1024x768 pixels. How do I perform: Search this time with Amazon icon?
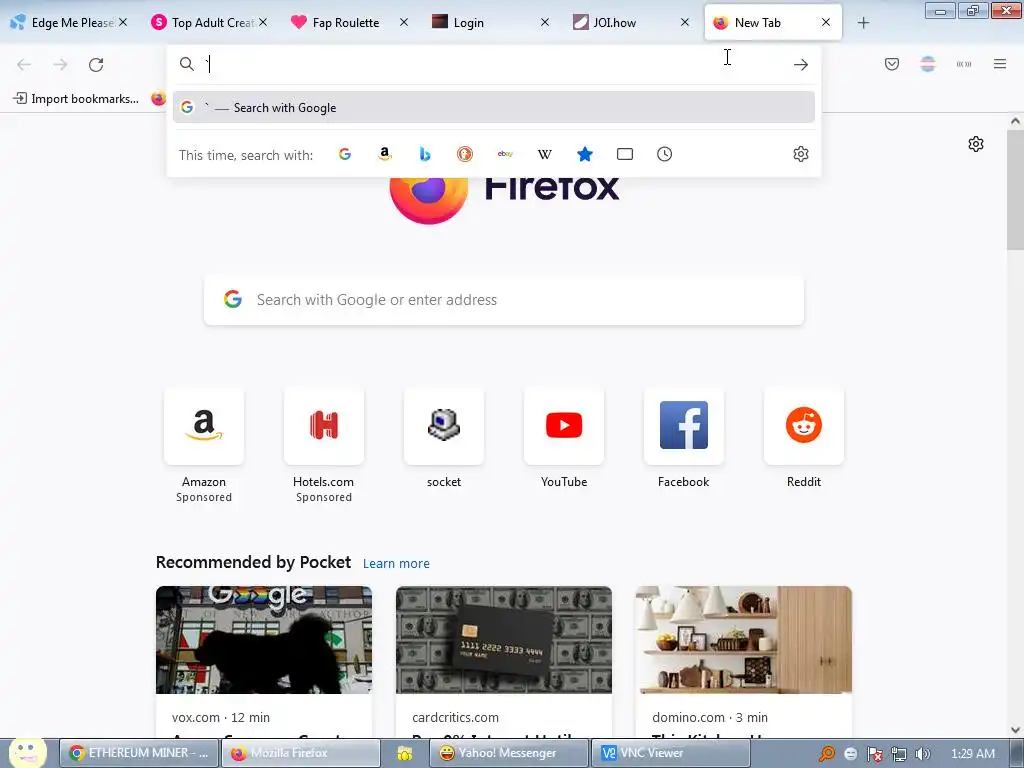pos(385,154)
